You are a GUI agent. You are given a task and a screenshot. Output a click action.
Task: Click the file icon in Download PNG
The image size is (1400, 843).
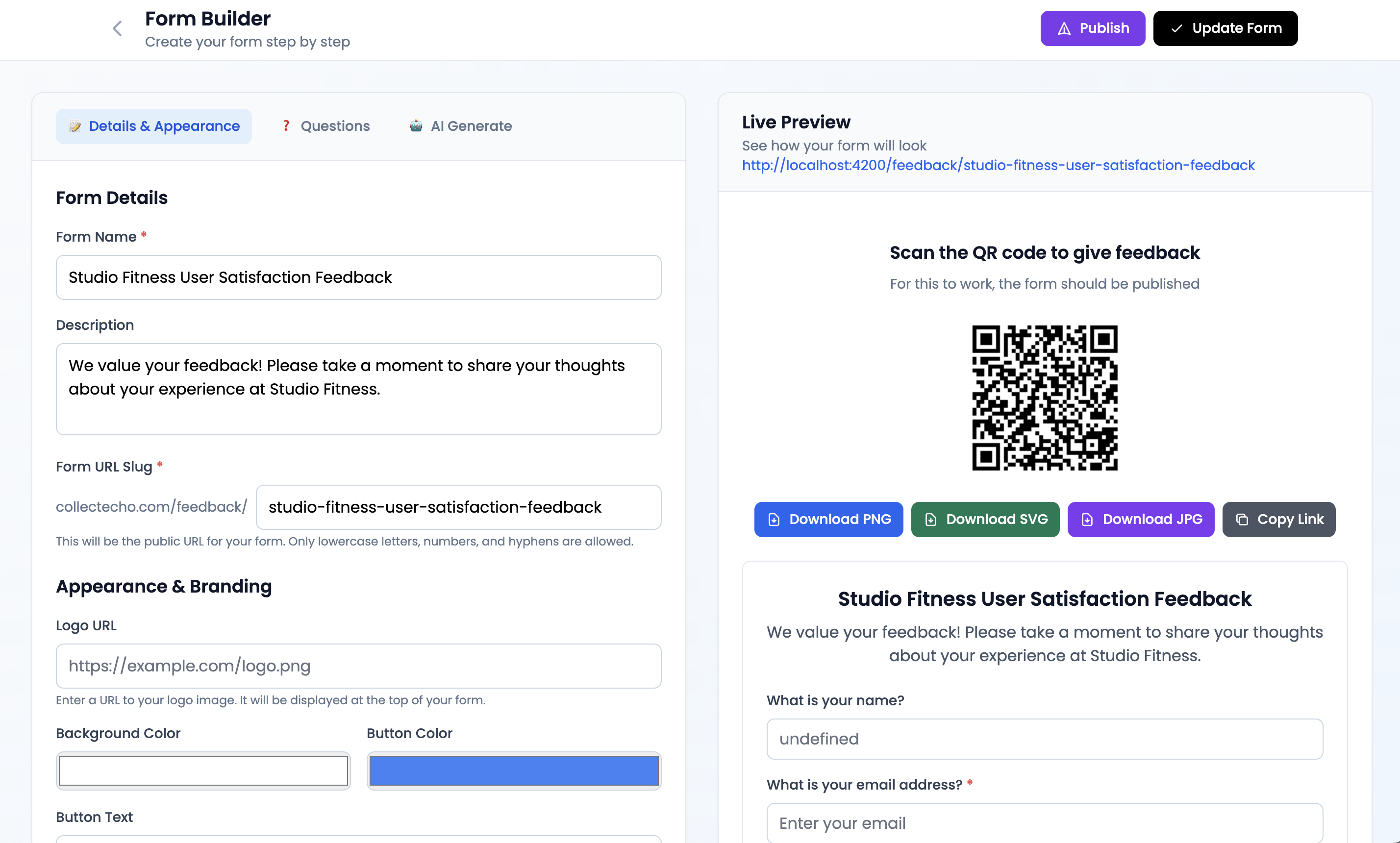pyautogui.click(x=774, y=520)
